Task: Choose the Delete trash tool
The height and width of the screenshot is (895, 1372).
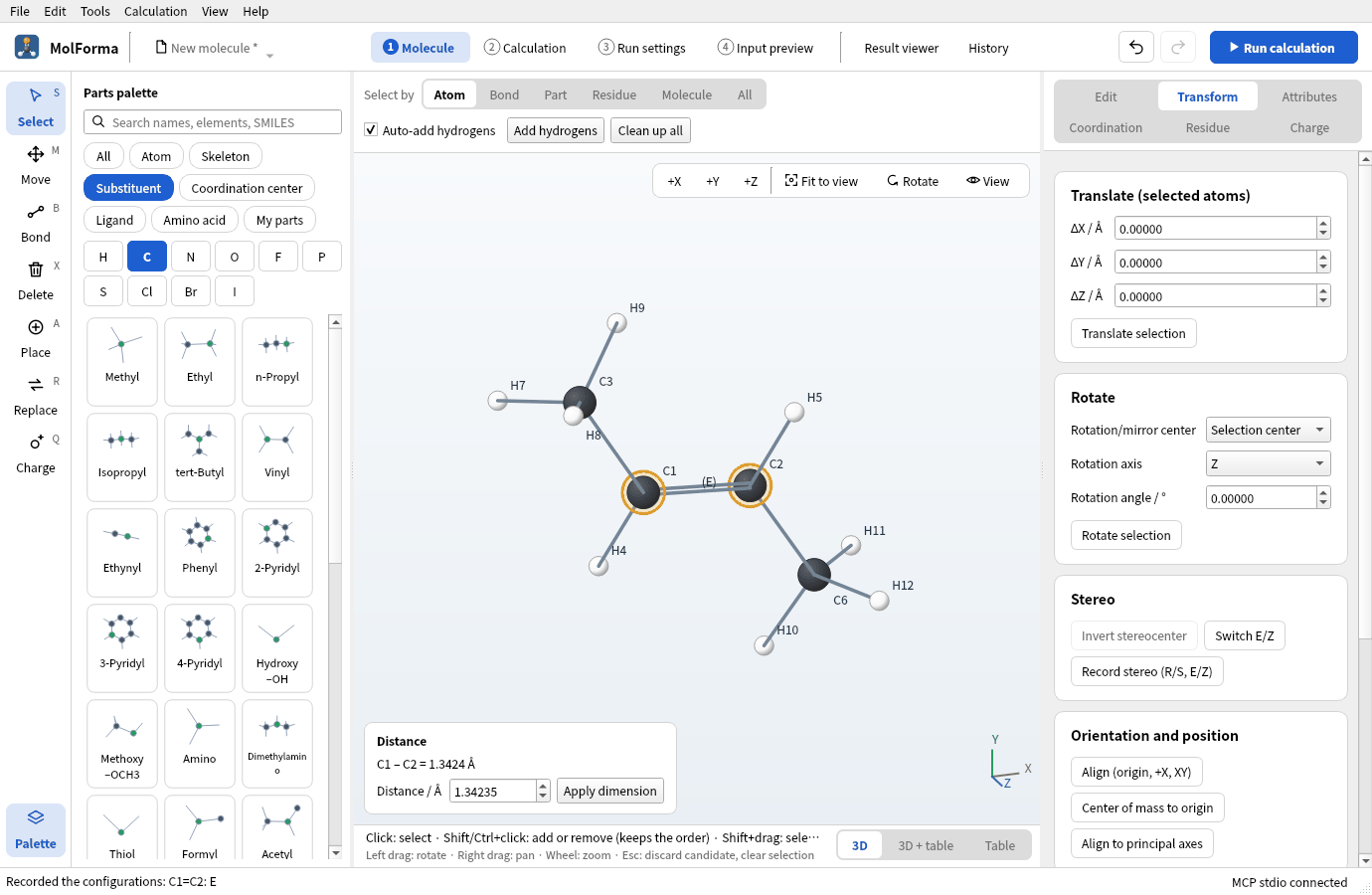Action: (36, 280)
